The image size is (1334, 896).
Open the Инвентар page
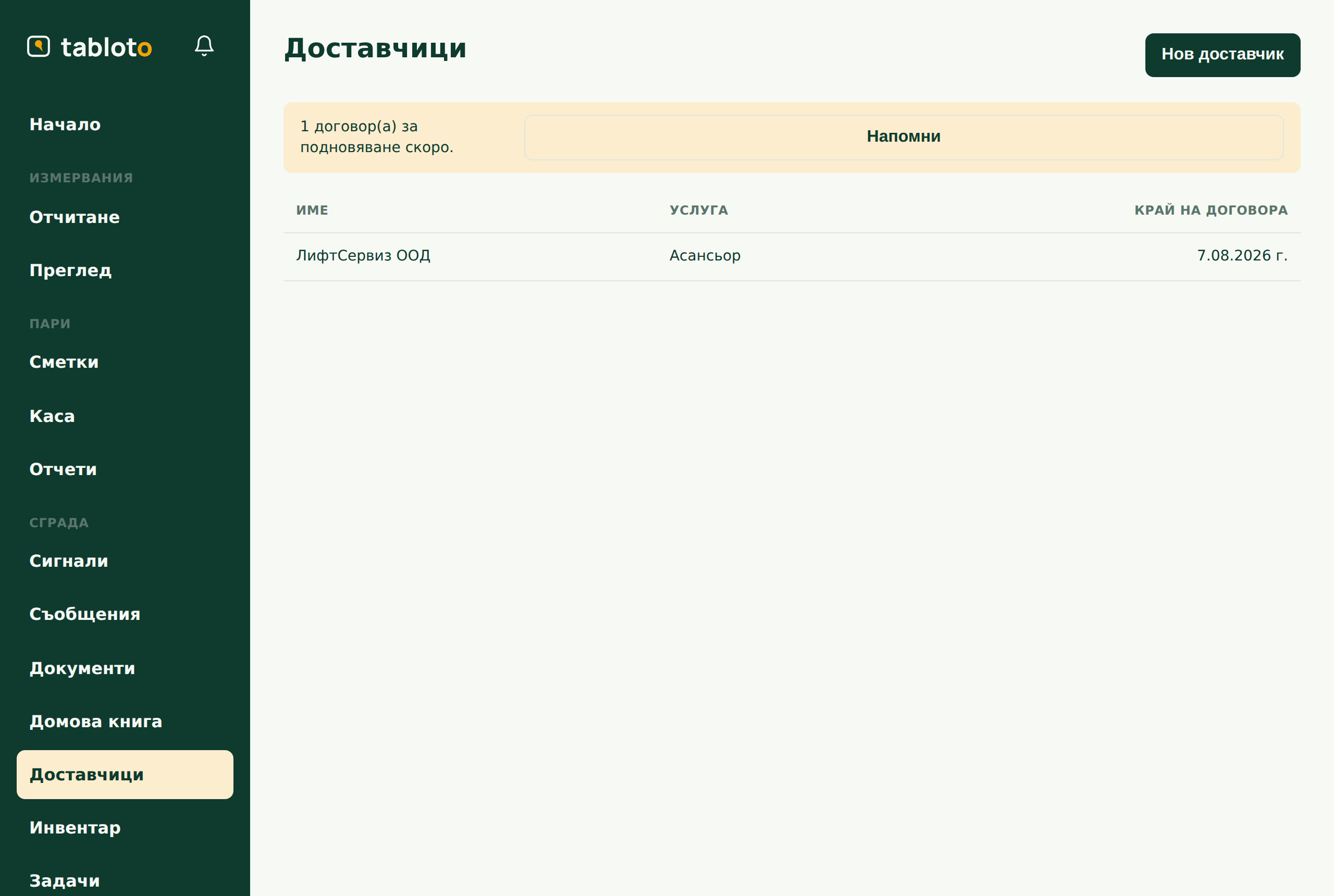click(125, 828)
